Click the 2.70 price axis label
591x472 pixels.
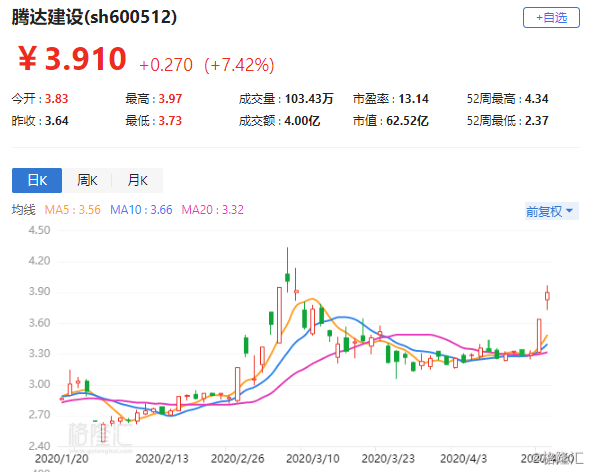pyautogui.click(x=40, y=415)
